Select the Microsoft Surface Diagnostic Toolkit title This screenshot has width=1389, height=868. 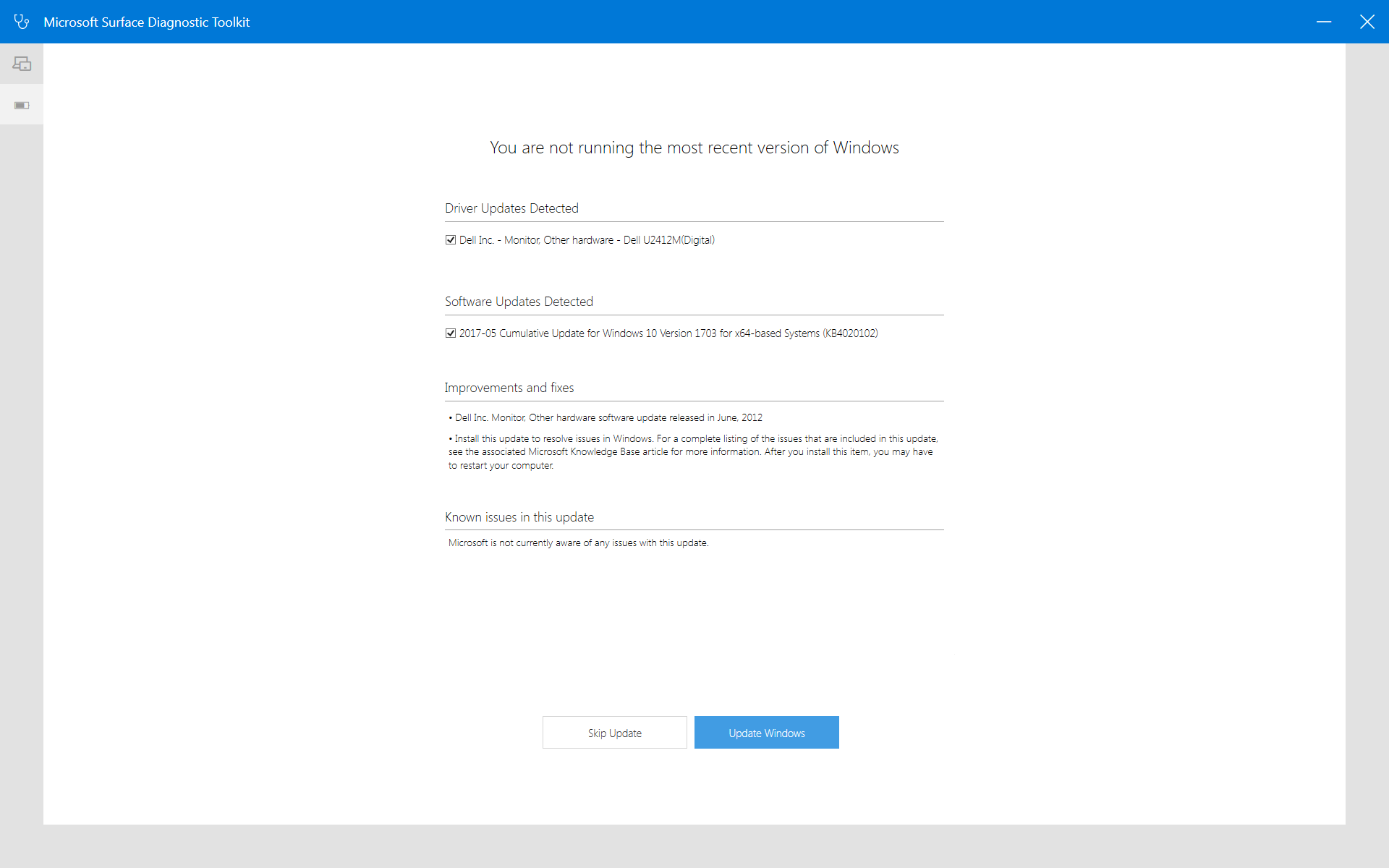point(147,22)
